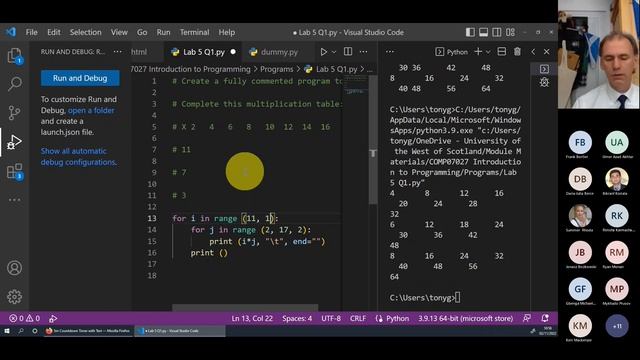Click the chevron left of terminal close
The width and height of the screenshot is (640, 360).
tap(533, 52)
